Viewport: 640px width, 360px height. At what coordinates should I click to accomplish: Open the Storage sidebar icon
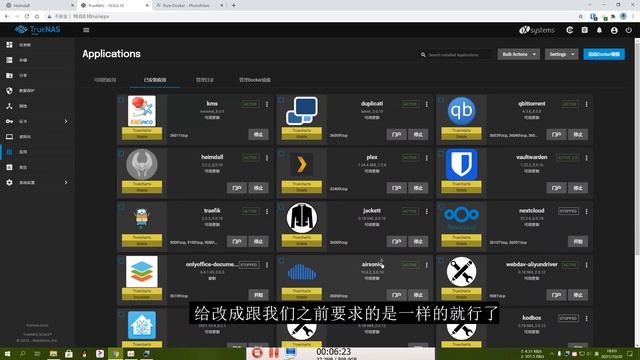tap(9, 60)
